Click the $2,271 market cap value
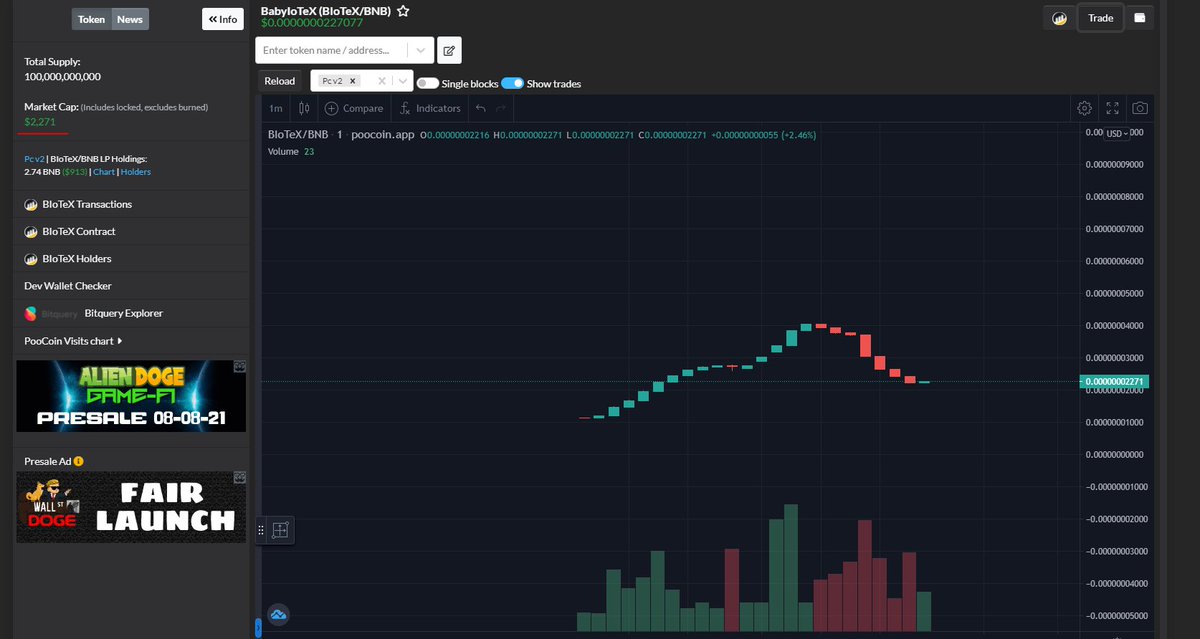The image size is (1200, 639). [x=40, y=121]
